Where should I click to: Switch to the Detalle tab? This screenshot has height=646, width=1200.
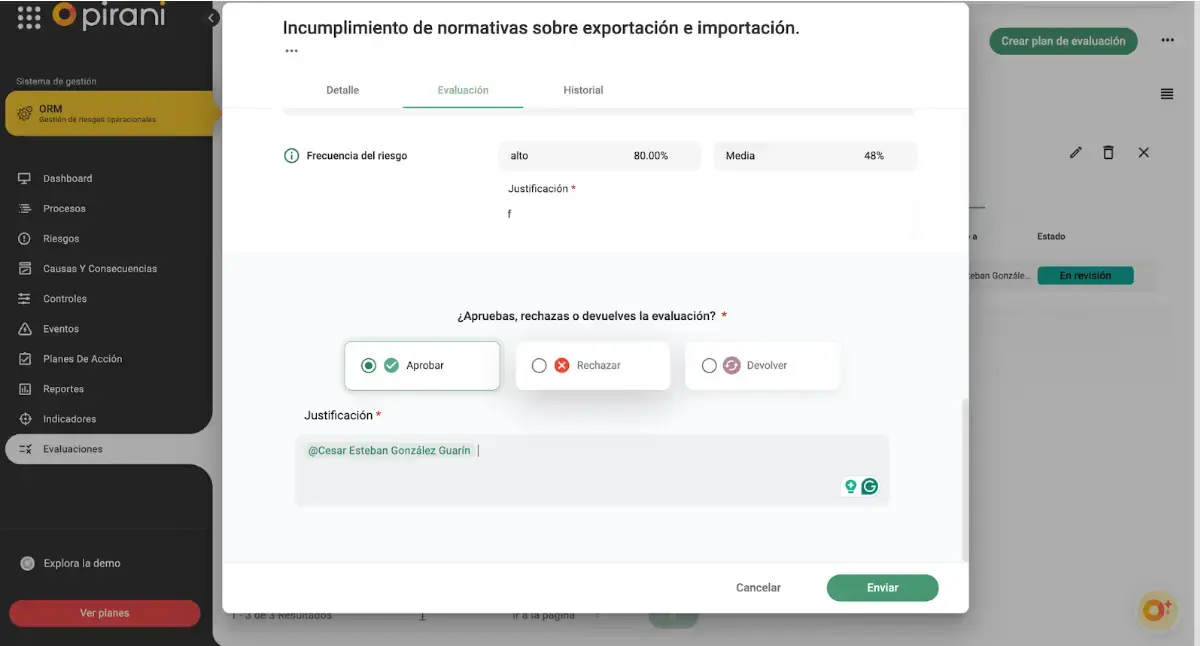[x=342, y=90]
